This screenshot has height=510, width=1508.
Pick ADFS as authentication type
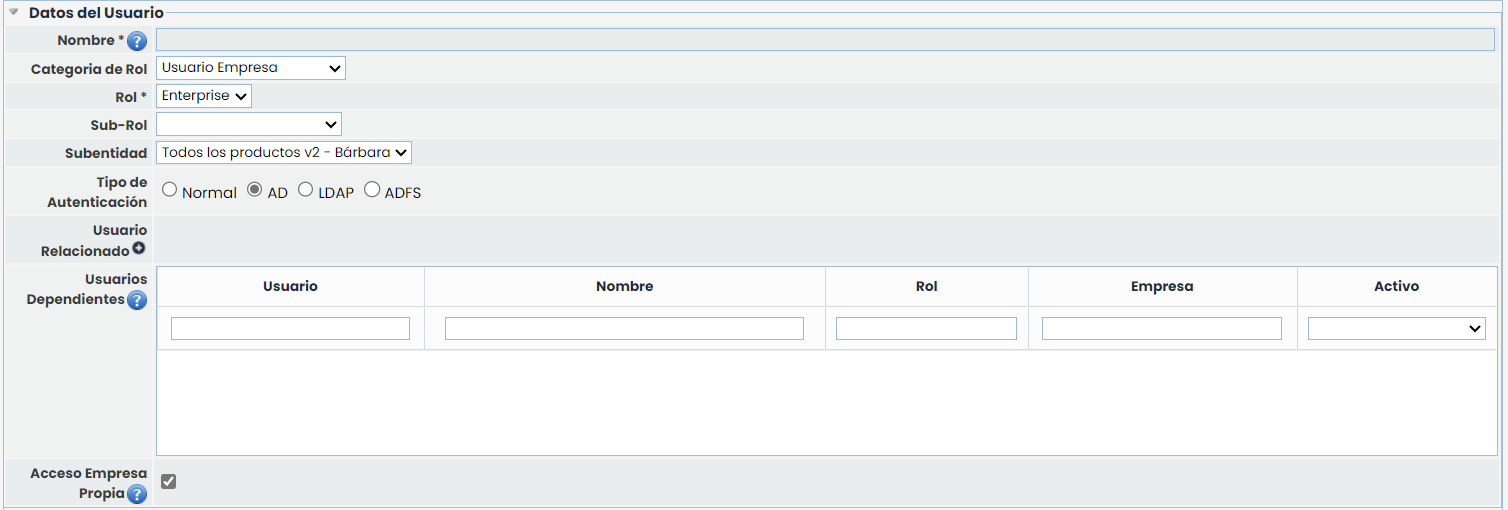372,190
